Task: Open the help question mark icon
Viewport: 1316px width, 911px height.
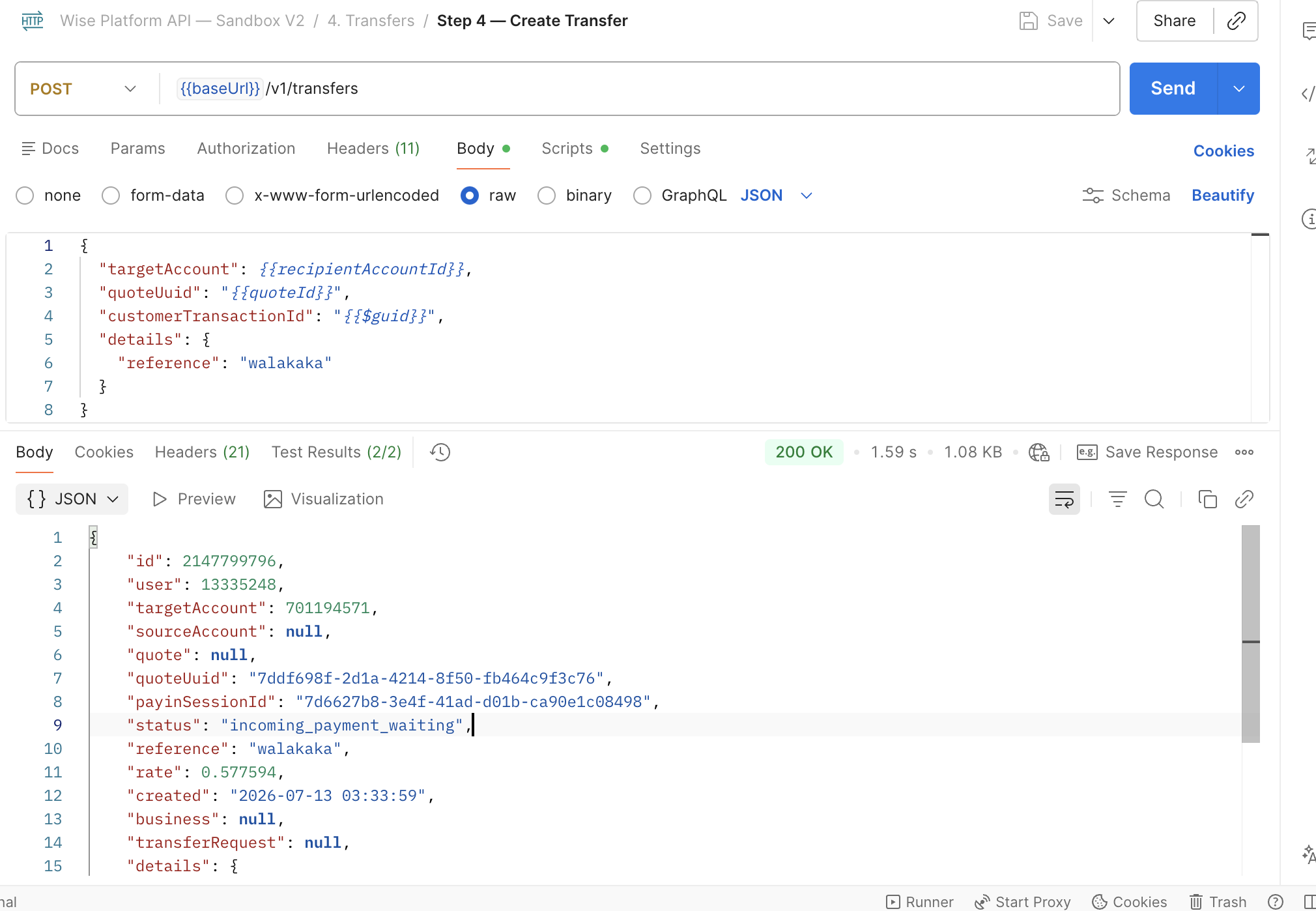Action: point(1275,902)
